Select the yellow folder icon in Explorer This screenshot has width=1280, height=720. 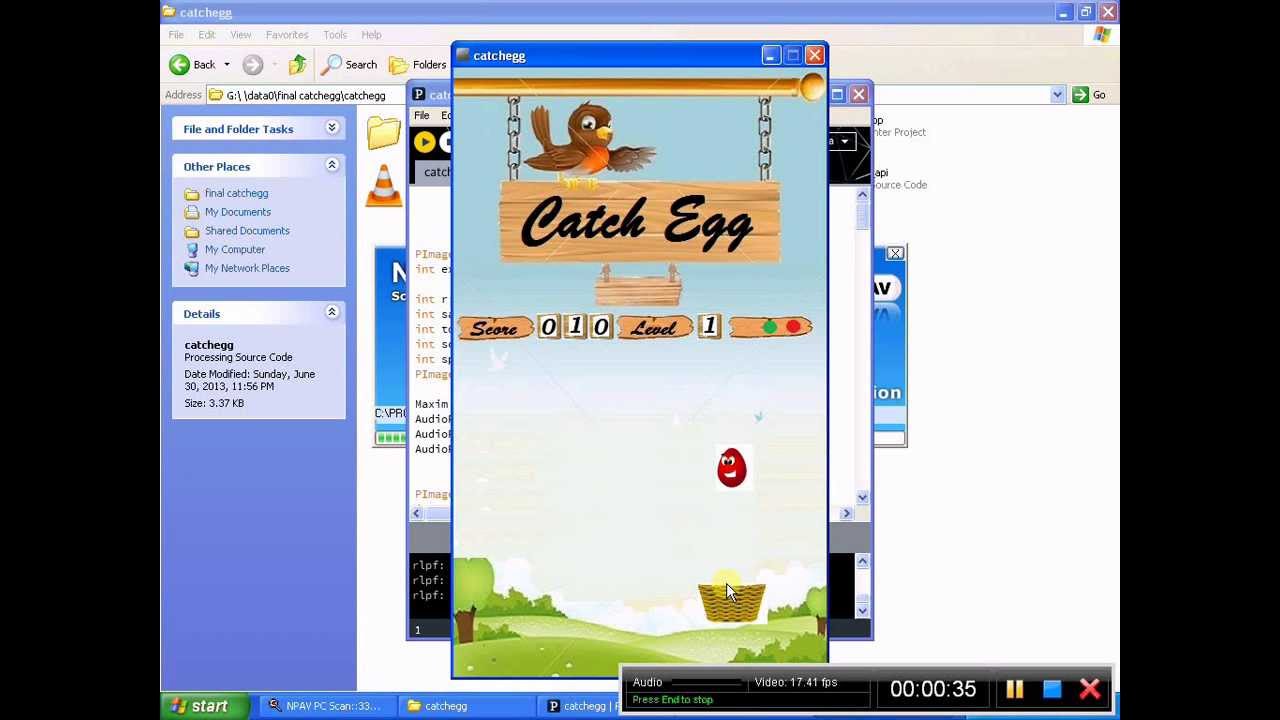click(x=383, y=133)
